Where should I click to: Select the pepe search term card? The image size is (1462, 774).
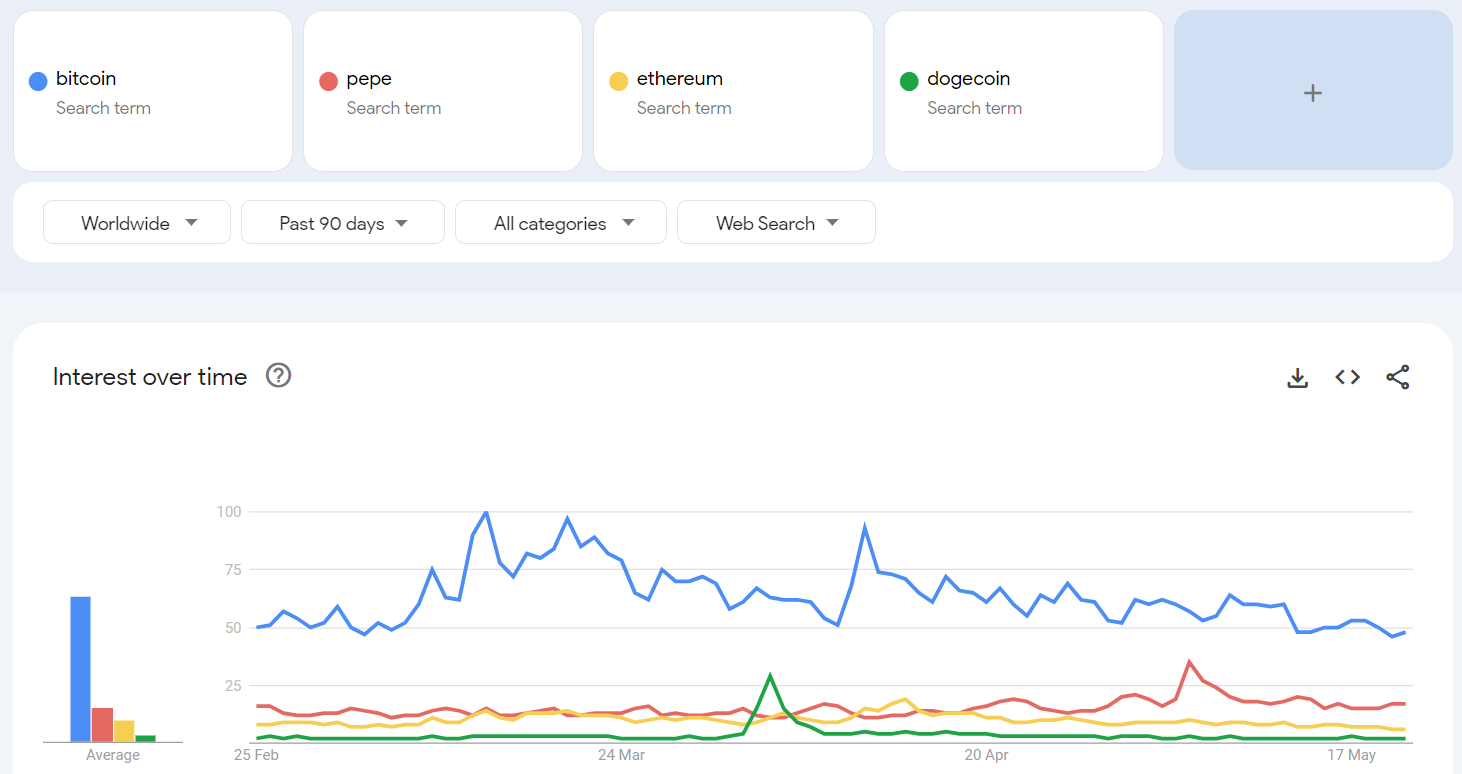click(443, 91)
